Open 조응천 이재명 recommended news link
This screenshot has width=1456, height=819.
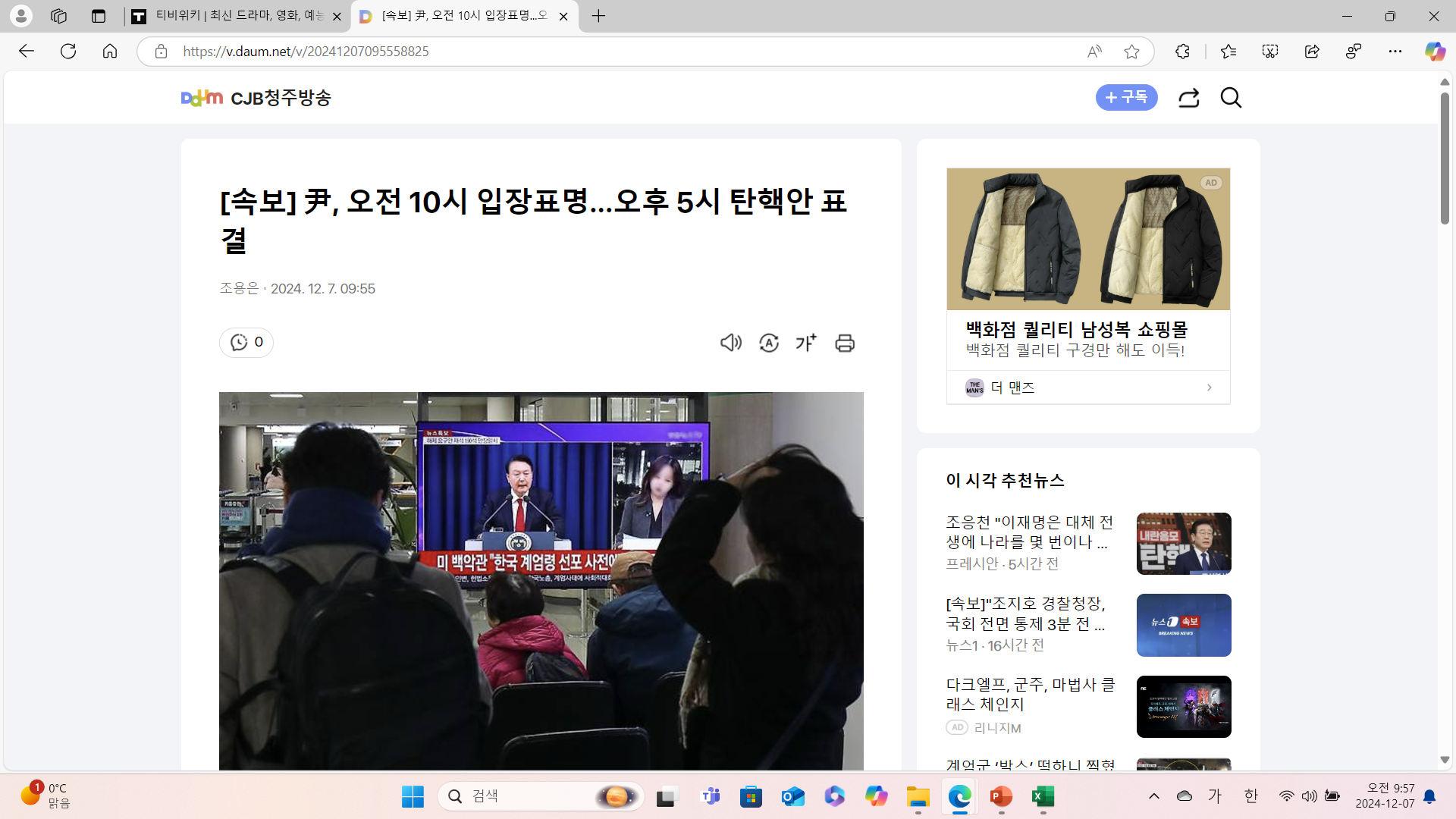click(1029, 532)
